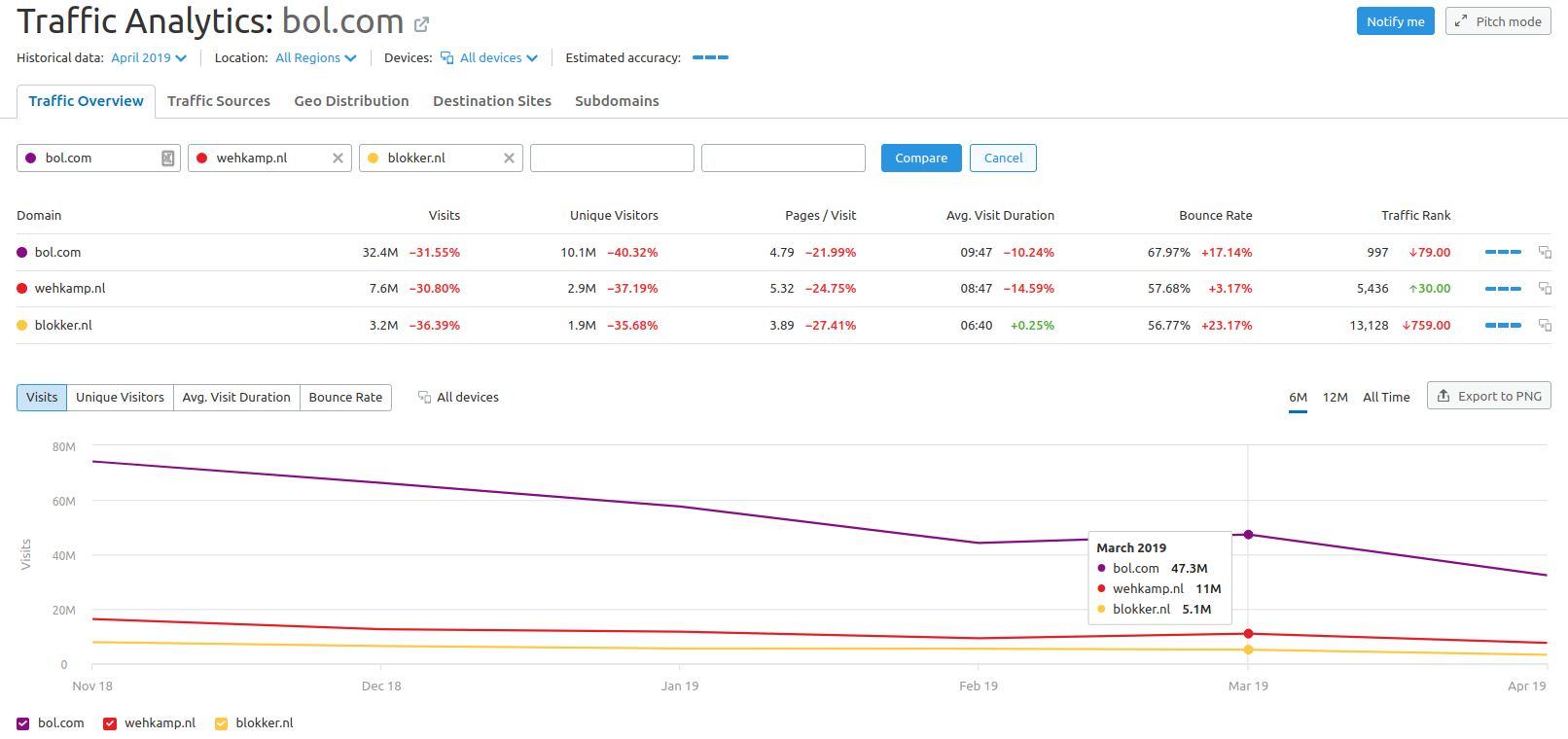Click Export to PNG button
Image resolution: width=1568 pixels, height=739 pixels.
(1488, 396)
